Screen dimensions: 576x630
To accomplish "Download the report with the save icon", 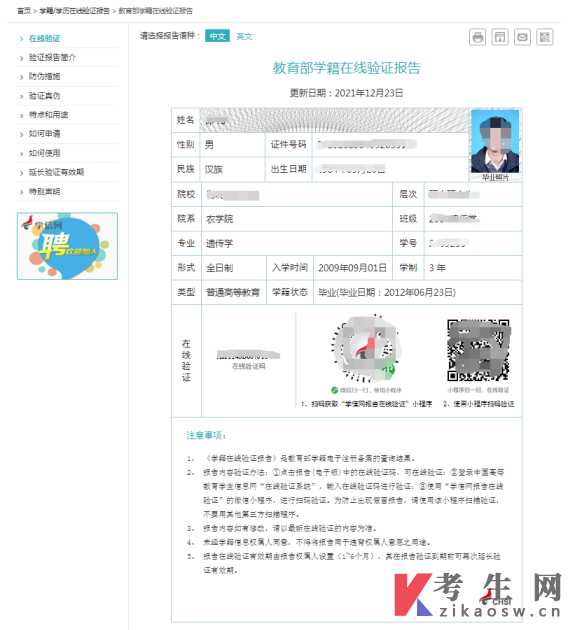I will tap(500, 37).
